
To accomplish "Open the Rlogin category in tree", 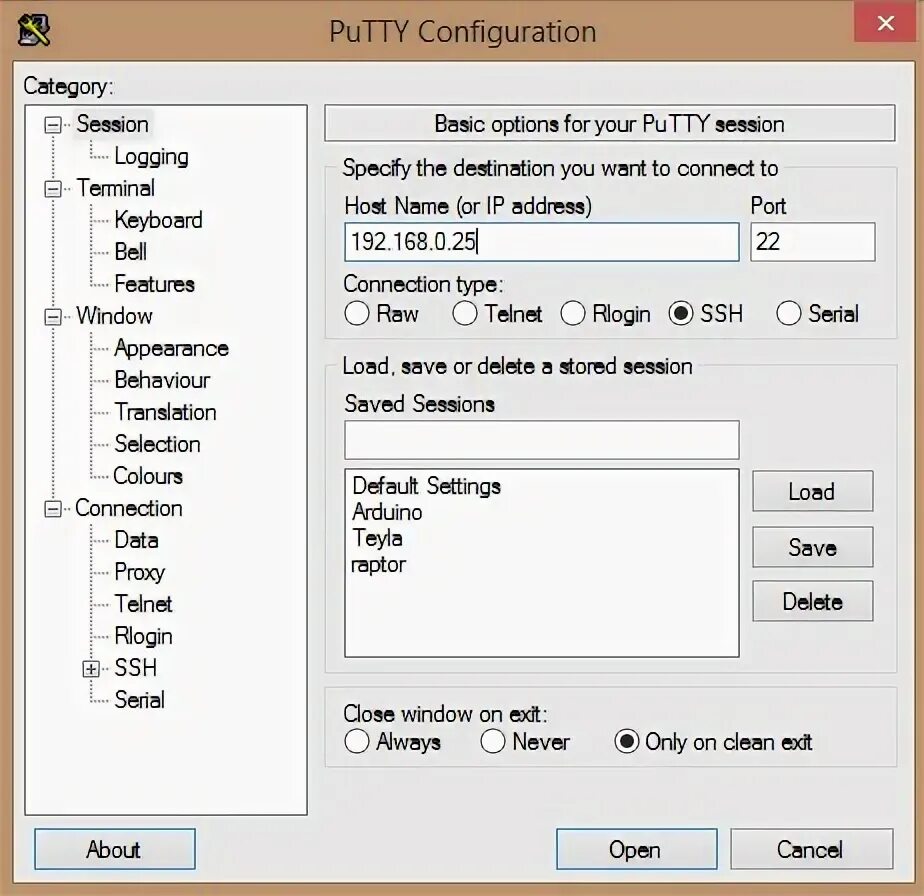I will click(x=143, y=637).
